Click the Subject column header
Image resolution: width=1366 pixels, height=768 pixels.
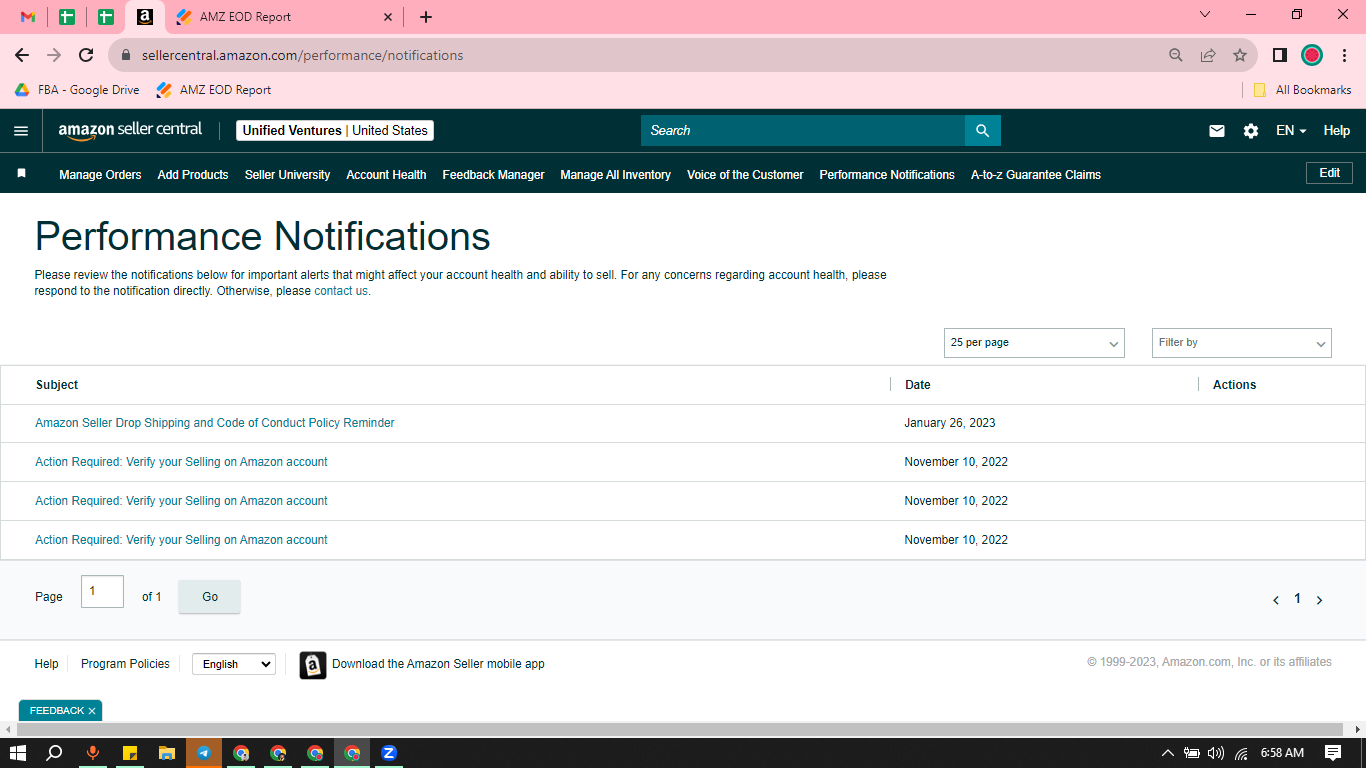point(57,385)
